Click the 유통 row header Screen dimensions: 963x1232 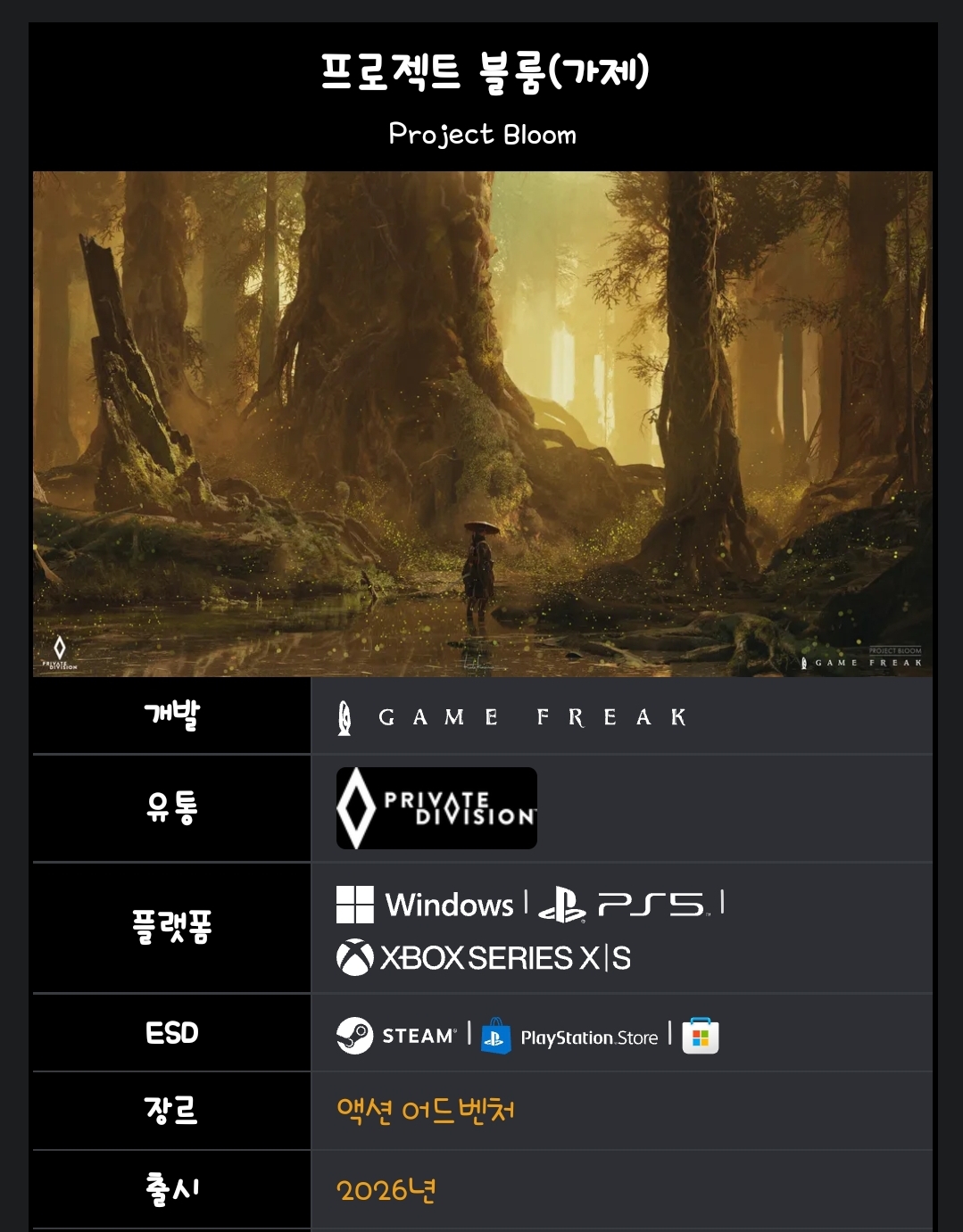[172, 808]
